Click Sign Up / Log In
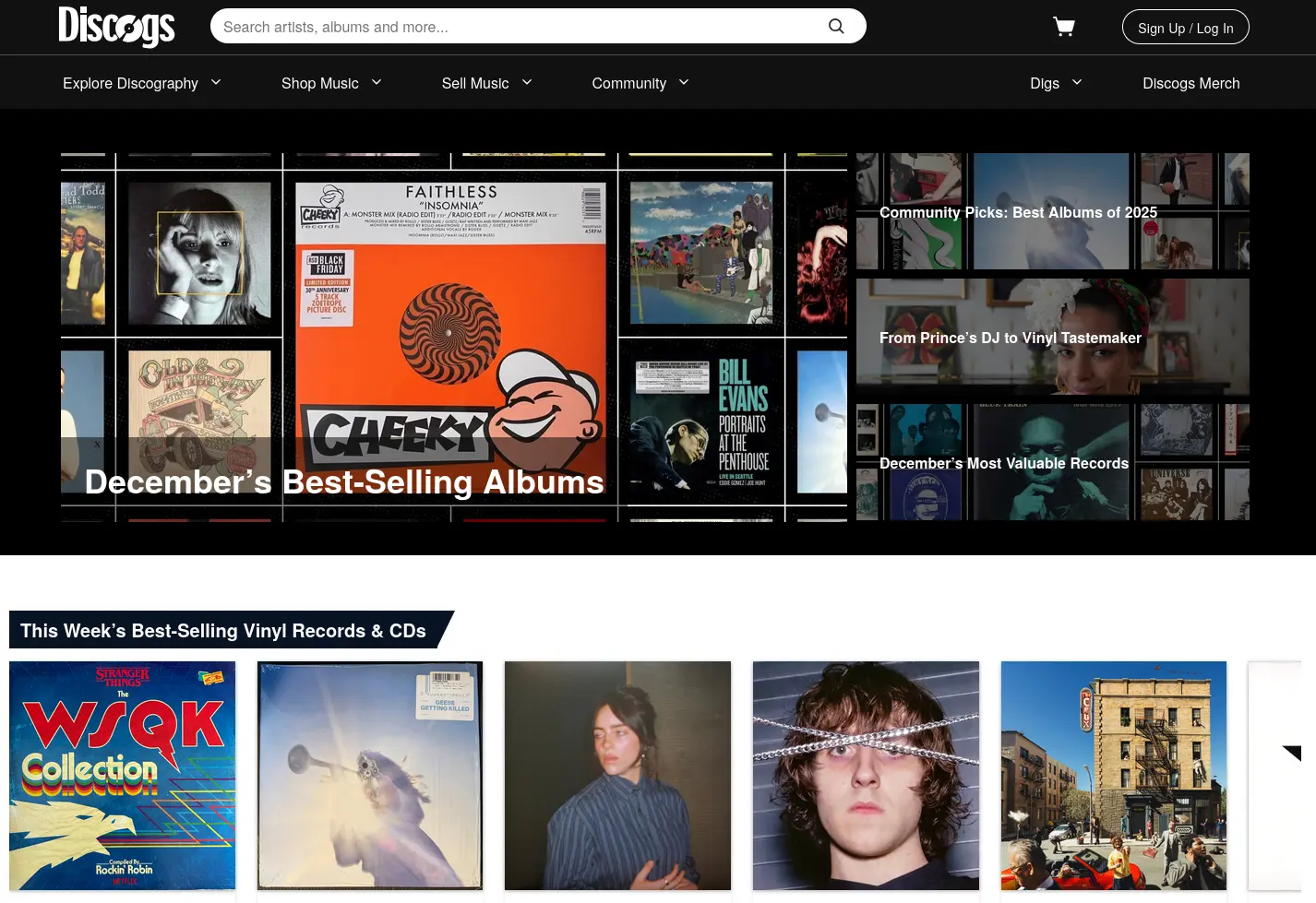The height and width of the screenshot is (903, 1316). pyautogui.click(x=1185, y=27)
